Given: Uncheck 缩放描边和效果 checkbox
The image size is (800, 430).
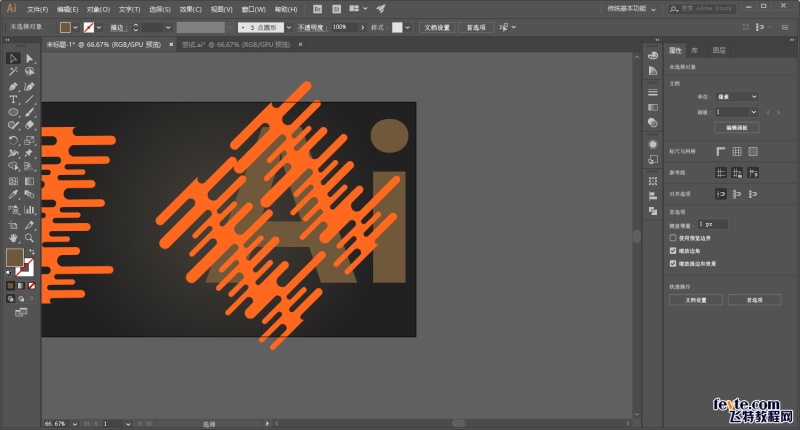Looking at the screenshot, I should tap(673, 263).
